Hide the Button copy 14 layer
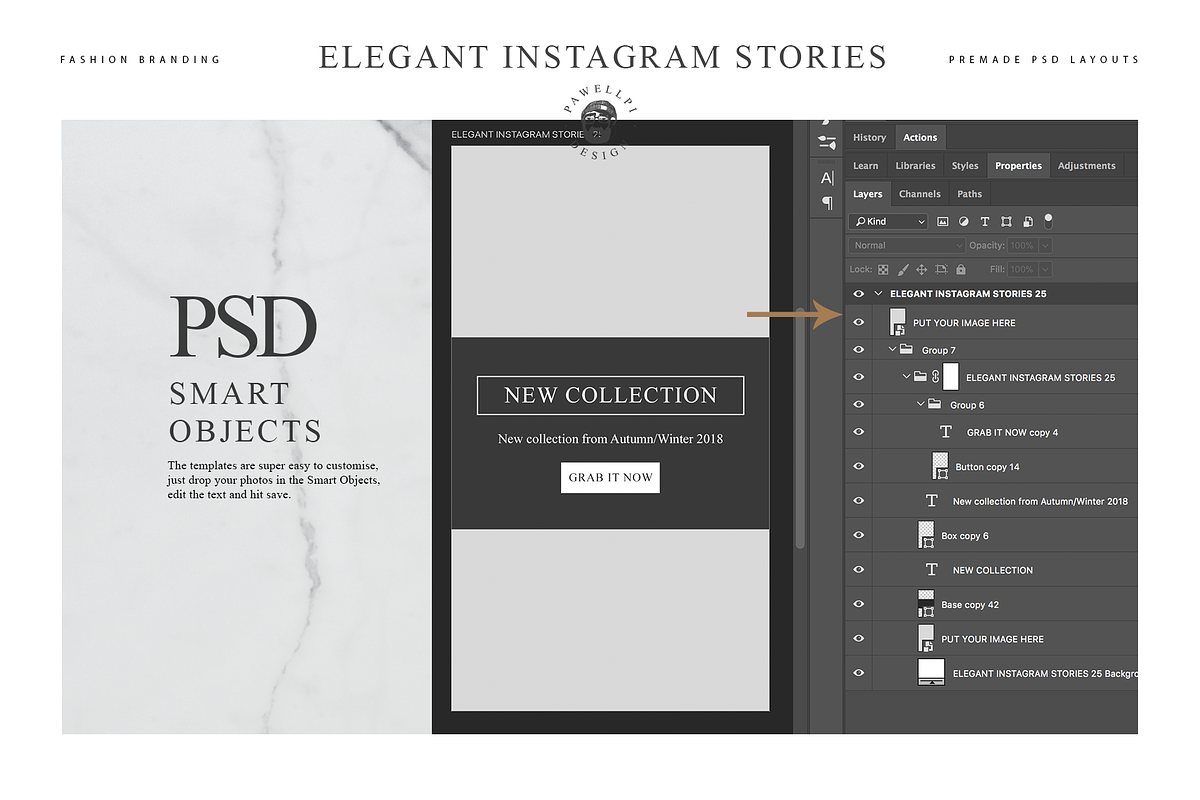This screenshot has width=1200, height=800. point(858,466)
